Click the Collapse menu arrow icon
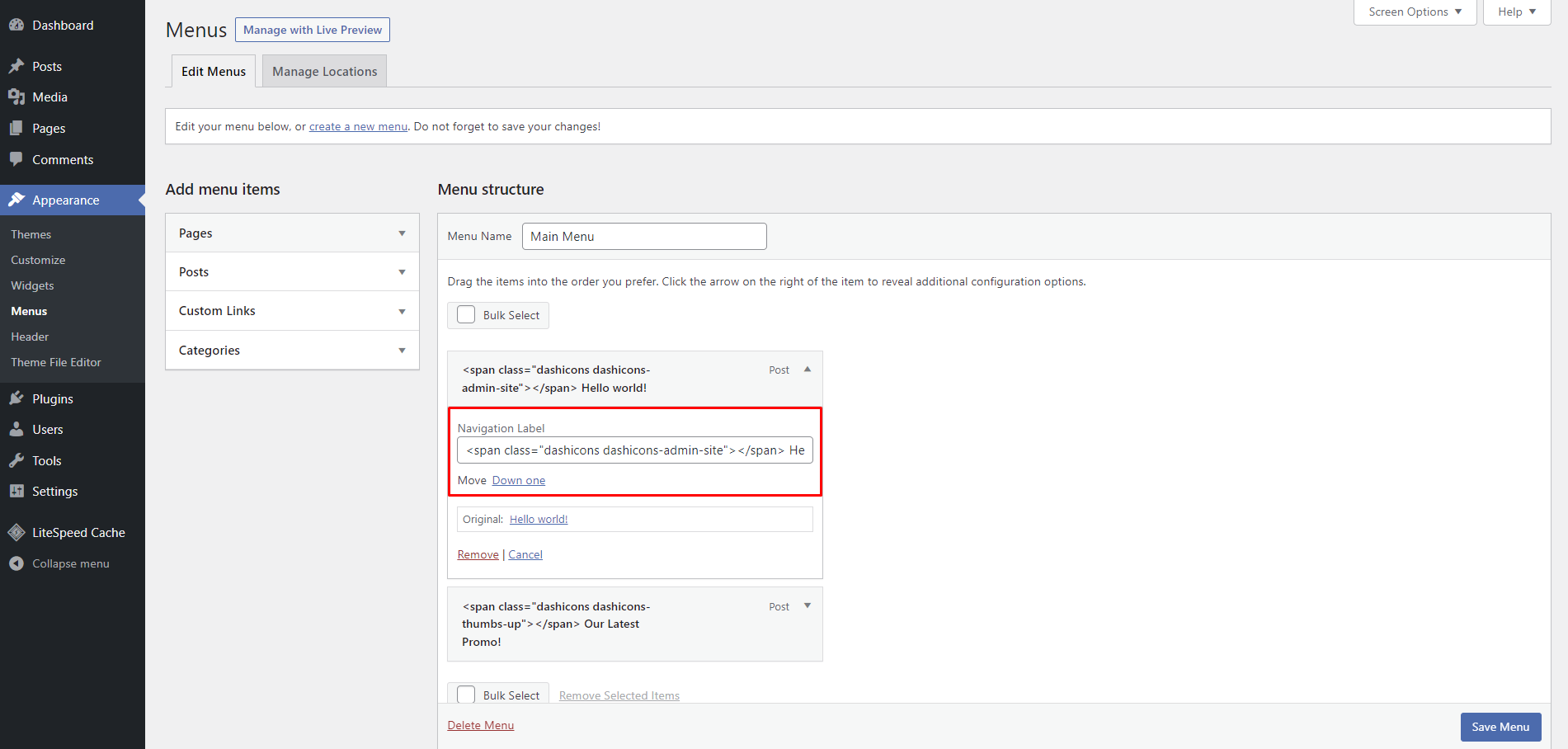 [x=16, y=563]
